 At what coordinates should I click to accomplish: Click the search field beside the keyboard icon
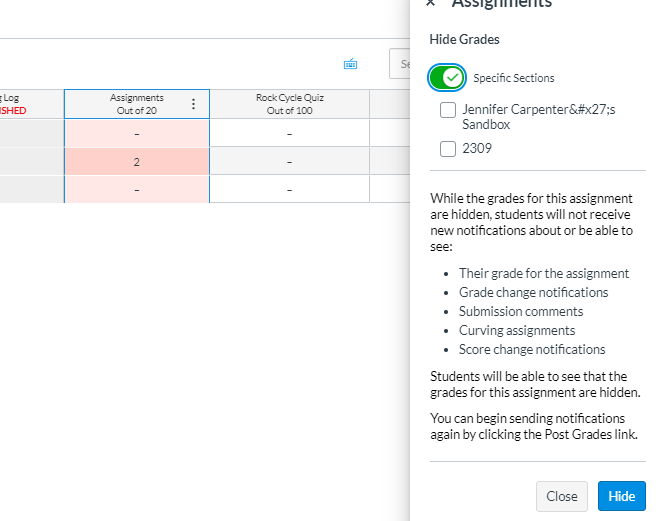[x=400, y=64]
